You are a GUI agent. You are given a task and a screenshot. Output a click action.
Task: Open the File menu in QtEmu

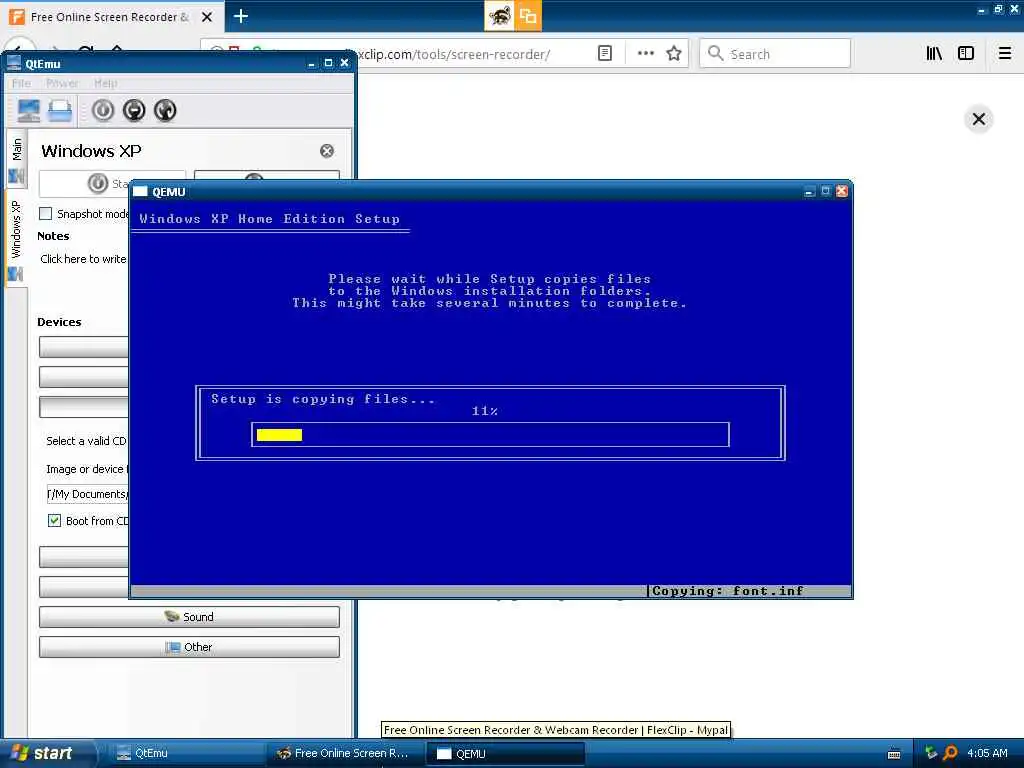(22, 83)
